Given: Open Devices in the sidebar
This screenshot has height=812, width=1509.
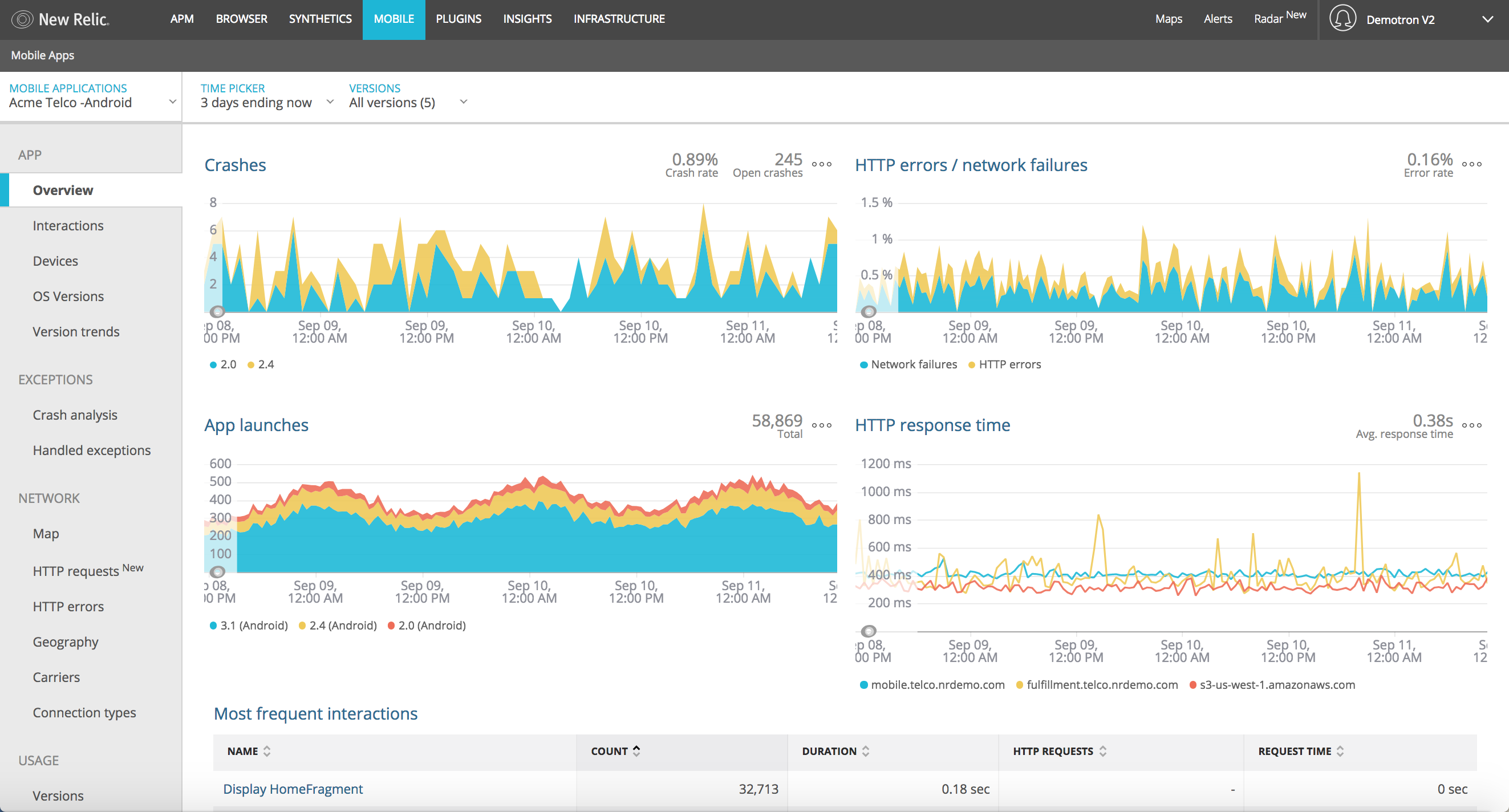Looking at the screenshot, I should coord(55,261).
